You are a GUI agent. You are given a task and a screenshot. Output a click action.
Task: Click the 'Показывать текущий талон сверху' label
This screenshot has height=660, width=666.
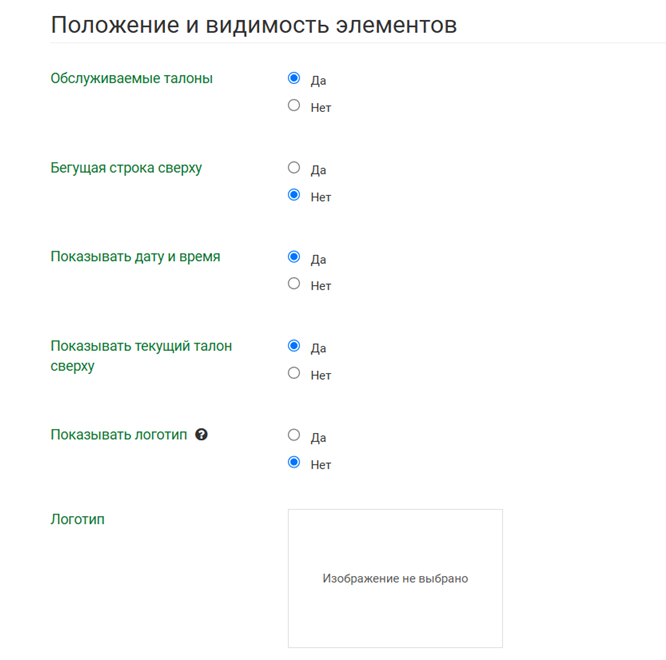[x=141, y=356]
